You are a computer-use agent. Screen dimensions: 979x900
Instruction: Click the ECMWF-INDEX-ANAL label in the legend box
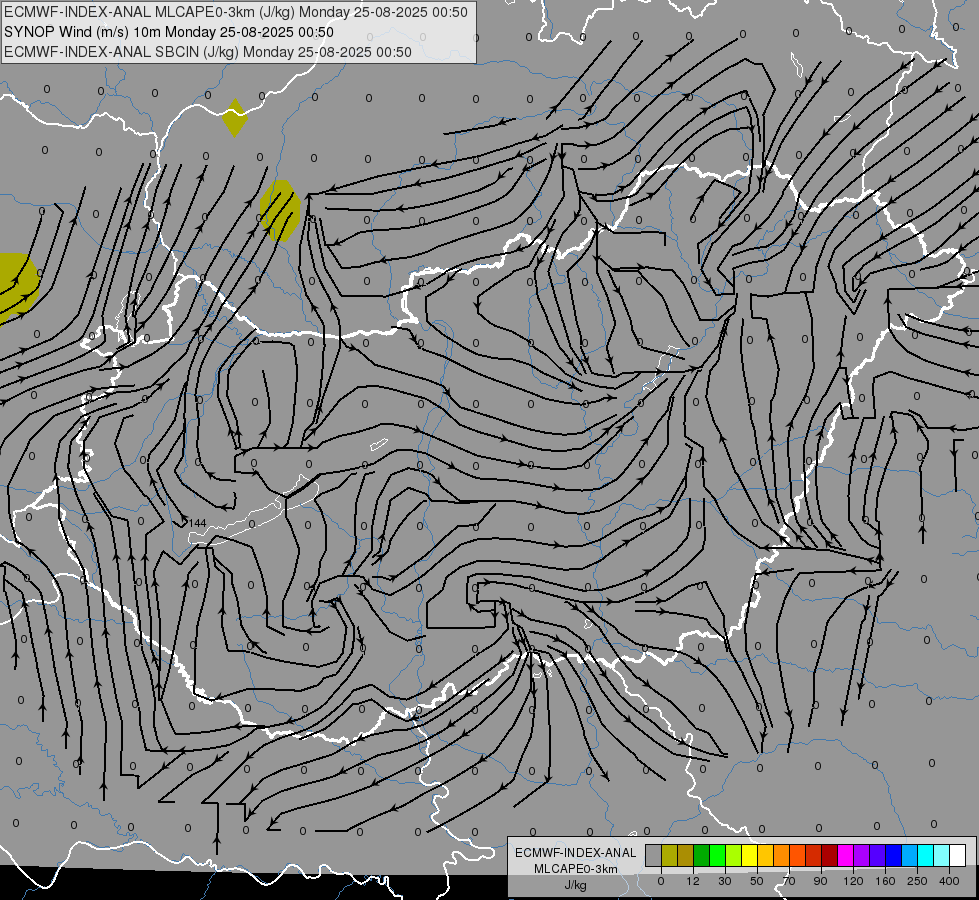point(575,853)
